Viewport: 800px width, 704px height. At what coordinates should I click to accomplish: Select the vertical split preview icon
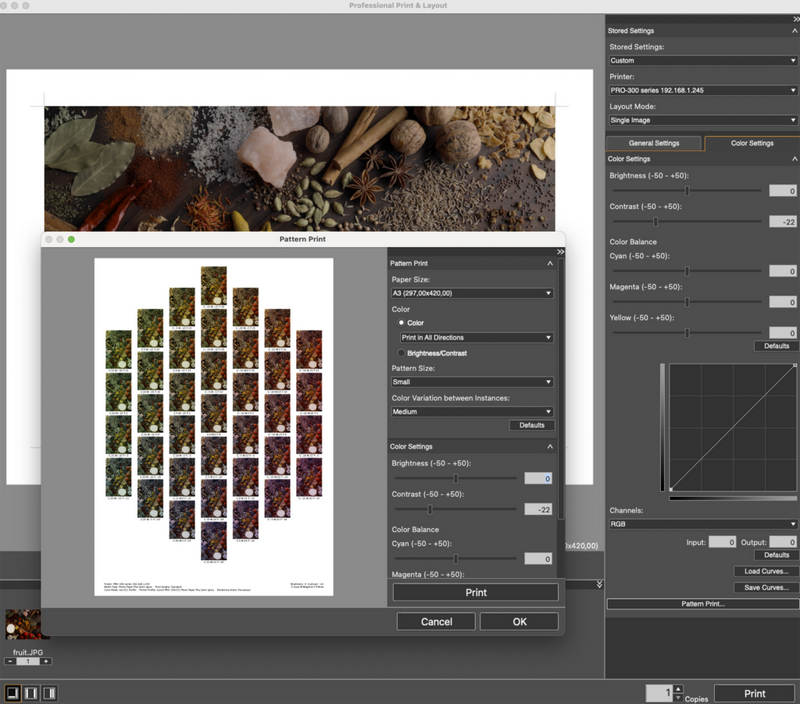50,690
